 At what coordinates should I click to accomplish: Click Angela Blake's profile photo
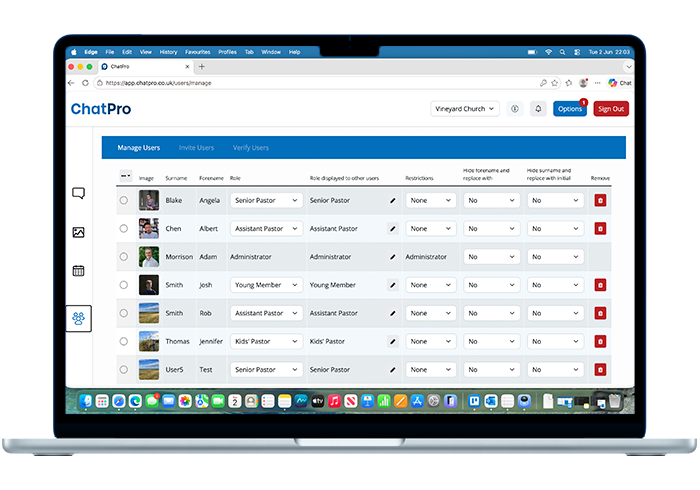click(149, 200)
